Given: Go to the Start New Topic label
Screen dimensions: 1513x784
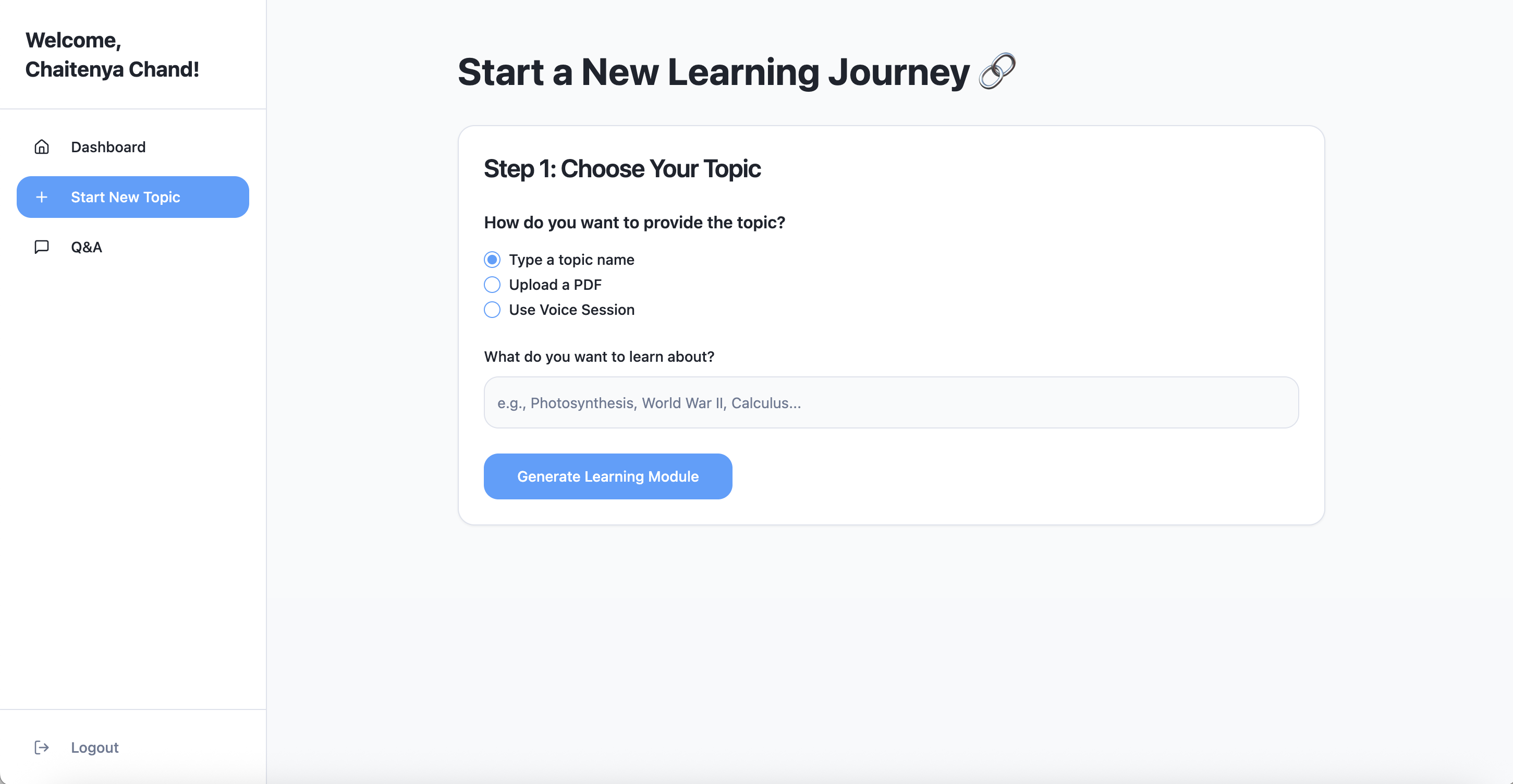Looking at the screenshot, I should point(125,198).
